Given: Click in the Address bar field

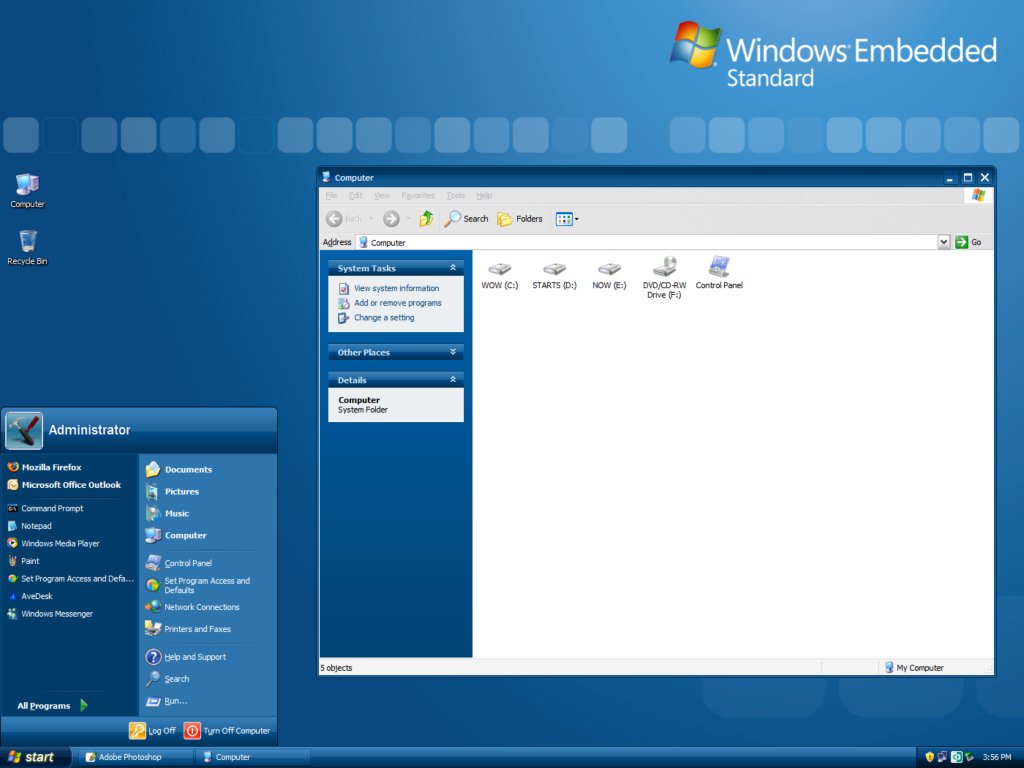Looking at the screenshot, I should pyautogui.click(x=647, y=242).
